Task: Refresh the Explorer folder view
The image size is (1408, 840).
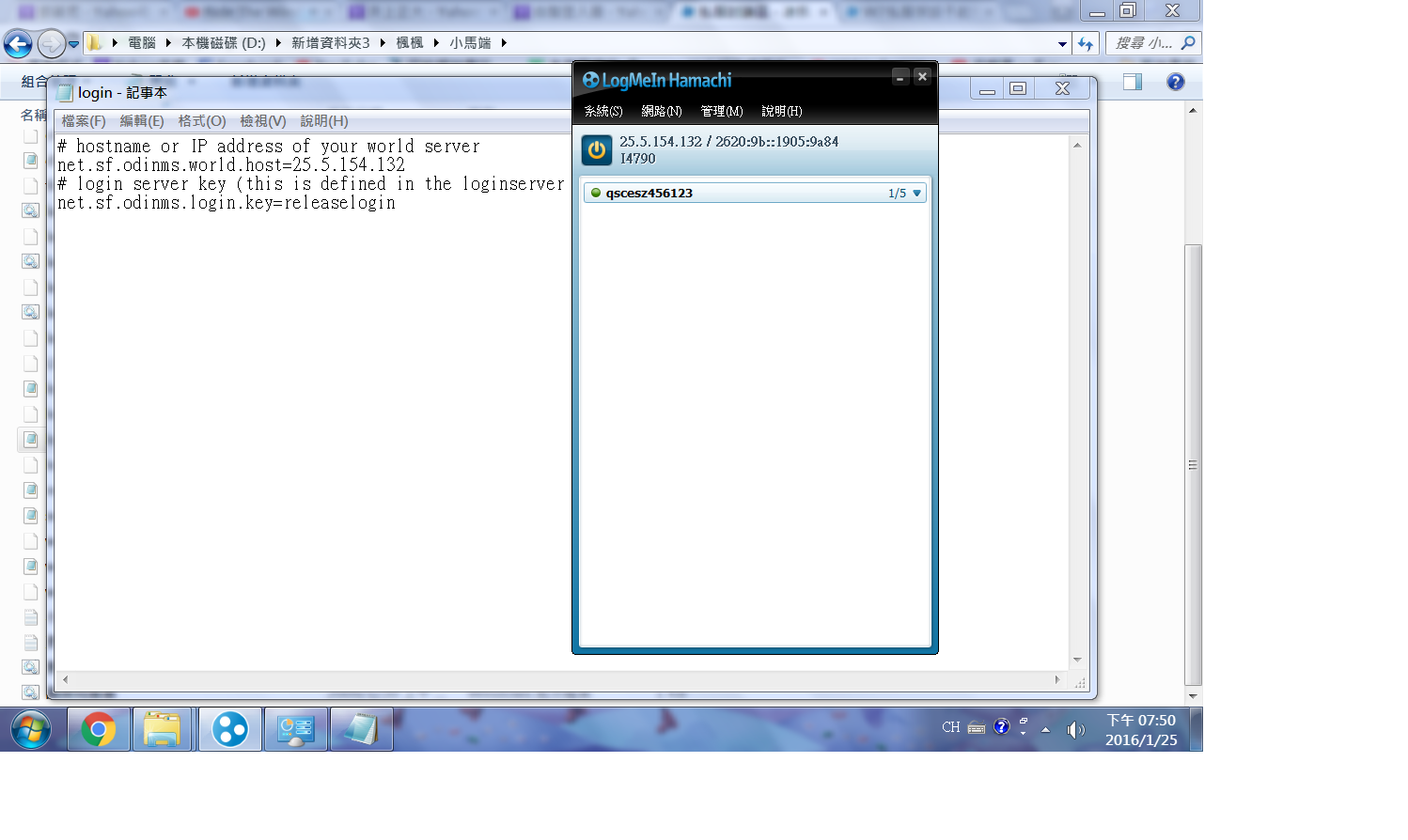Action: [x=1086, y=44]
